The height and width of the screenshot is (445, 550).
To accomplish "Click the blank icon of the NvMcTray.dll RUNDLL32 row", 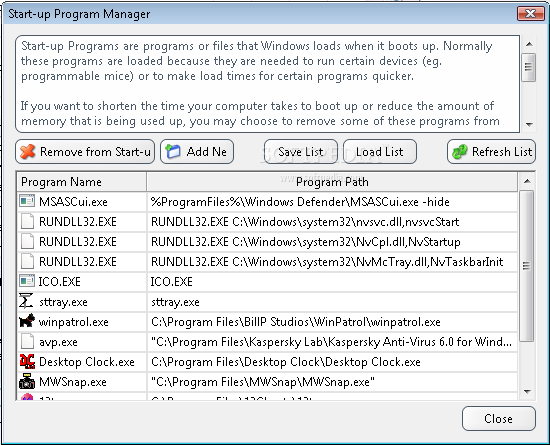I will click(x=27, y=261).
